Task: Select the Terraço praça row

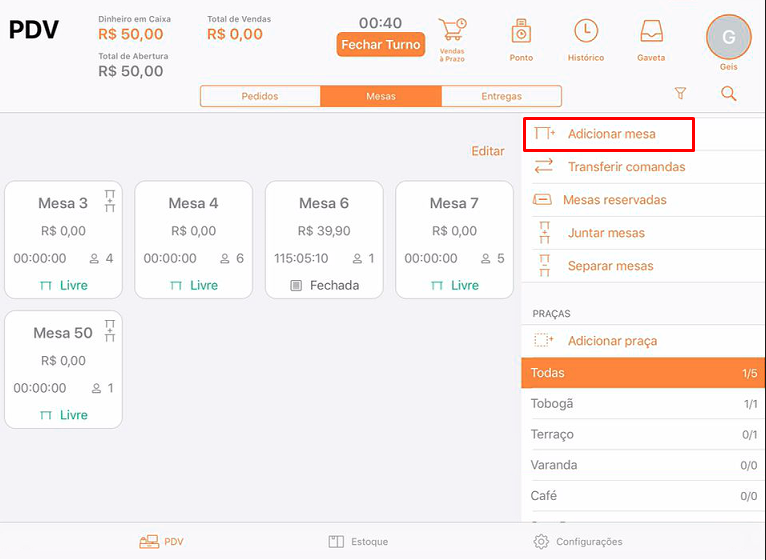Action: 643,434
